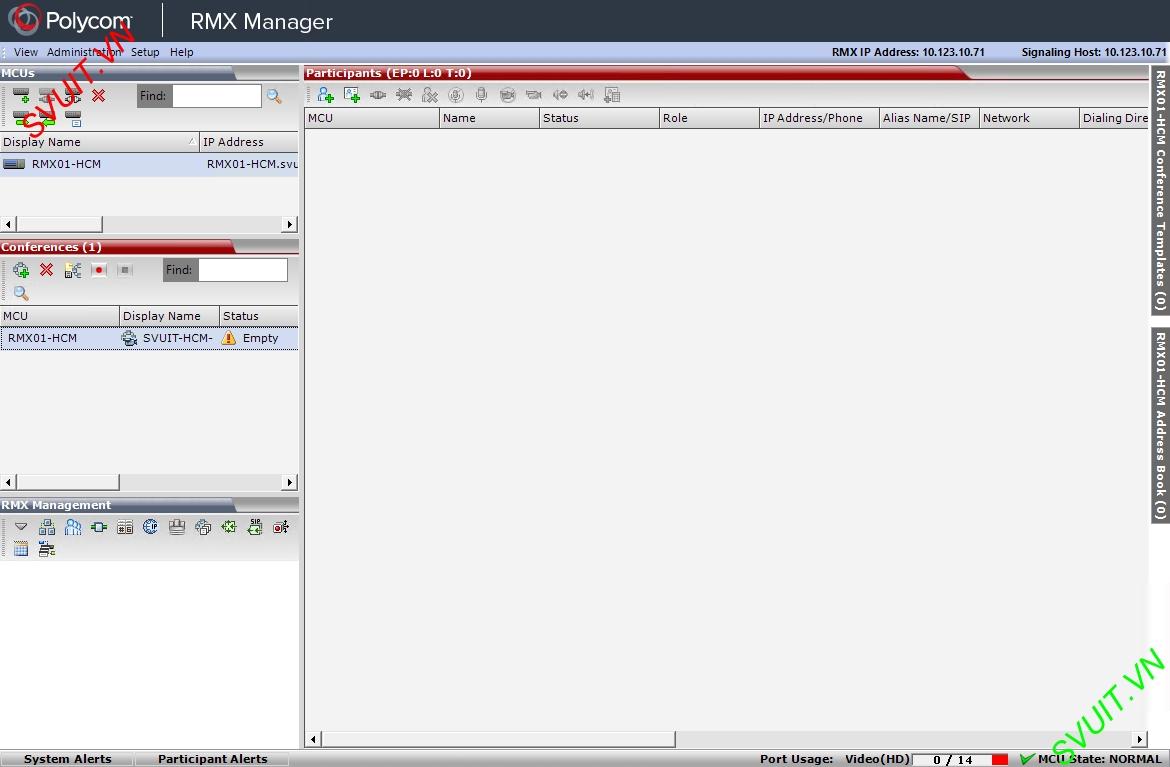Click Start Recording icon in Conferences toolbar

pos(98,269)
